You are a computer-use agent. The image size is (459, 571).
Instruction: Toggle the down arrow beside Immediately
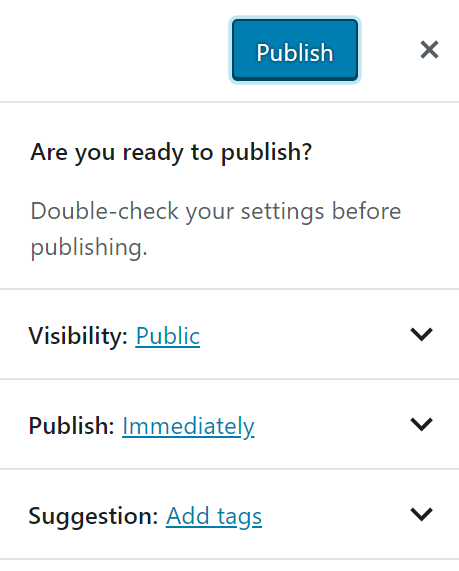pyautogui.click(x=421, y=424)
